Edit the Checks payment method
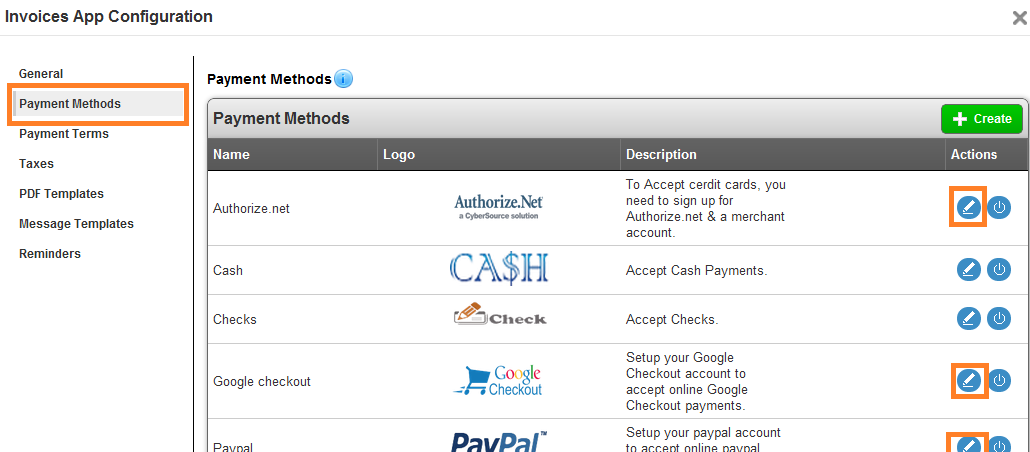1030x452 pixels. 968,318
